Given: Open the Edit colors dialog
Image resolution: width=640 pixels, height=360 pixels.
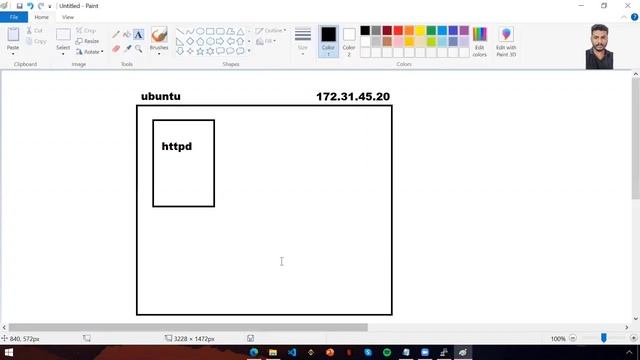Looking at the screenshot, I should click(x=480, y=42).
